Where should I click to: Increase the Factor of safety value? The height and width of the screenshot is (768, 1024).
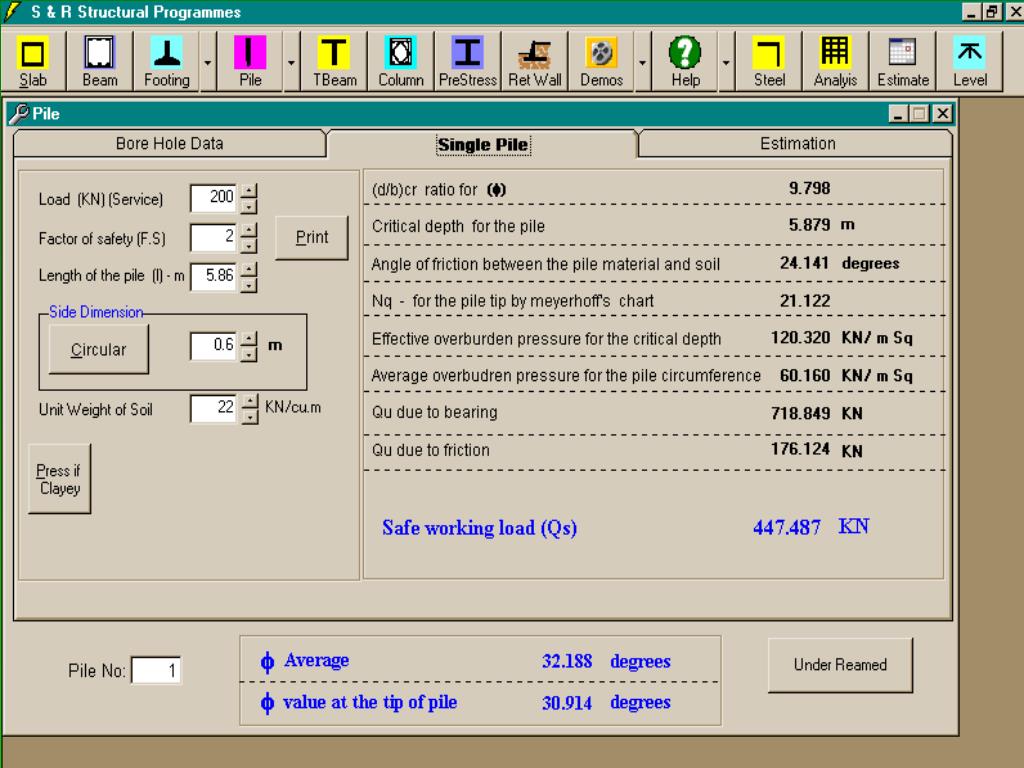point(249,230)
